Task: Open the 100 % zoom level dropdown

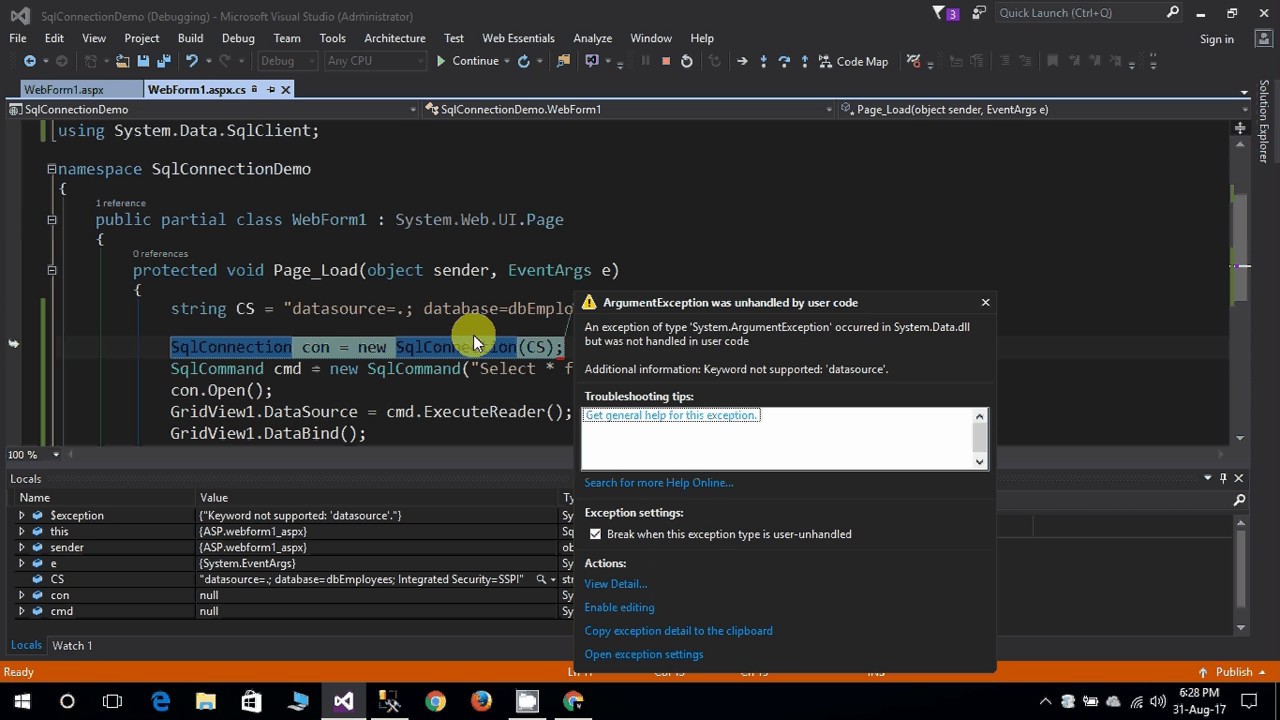Action: [55, 455]
